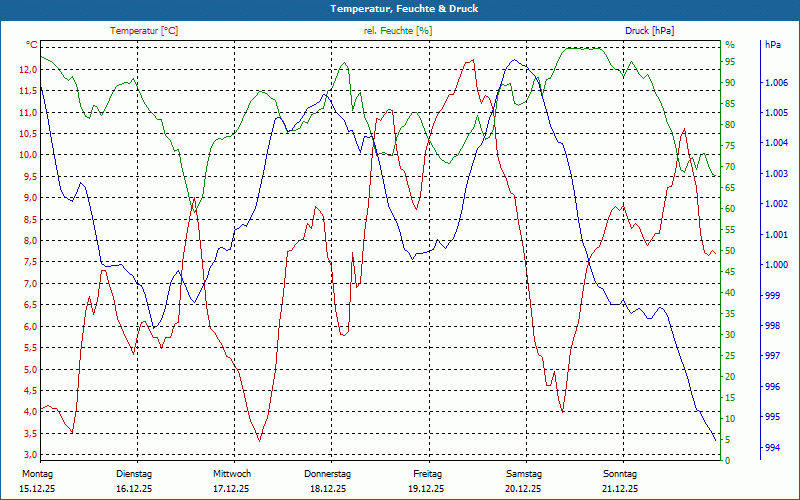This screenshot has height=500, width=800.
Task: Click the '11,5' temperature axis value
Action: coord(28,91)
